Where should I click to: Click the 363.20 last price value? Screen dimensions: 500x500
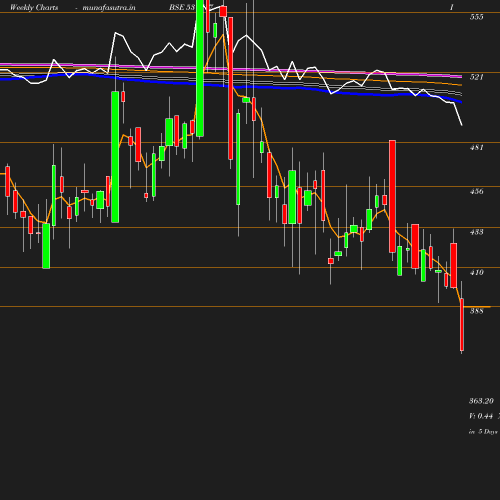481,401
